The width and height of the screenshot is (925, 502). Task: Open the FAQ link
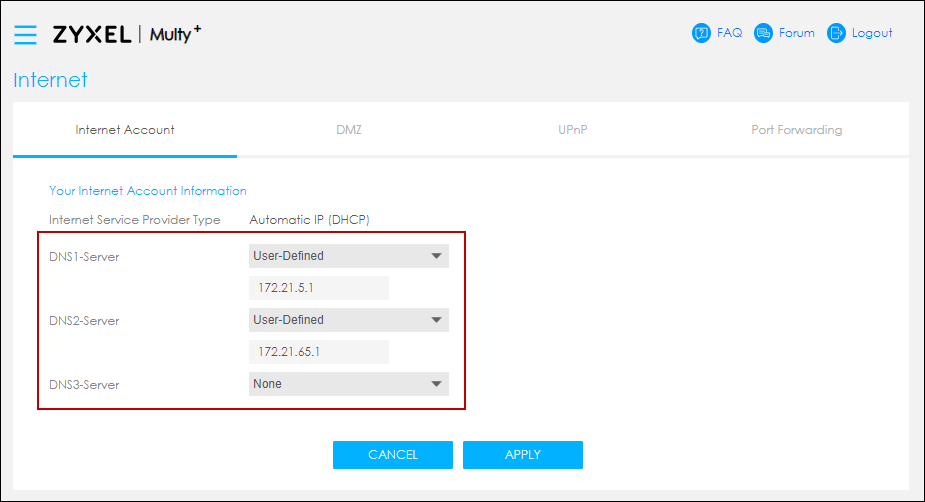tap(729, 33)
